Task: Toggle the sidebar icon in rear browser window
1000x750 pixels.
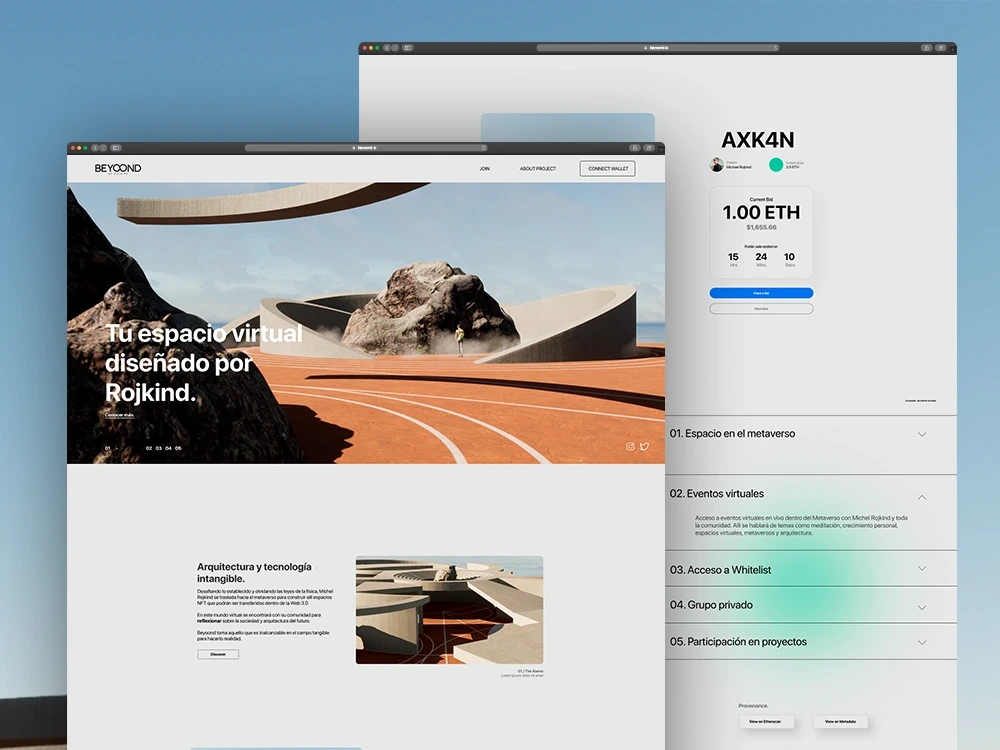Action: tap(408, 48)
